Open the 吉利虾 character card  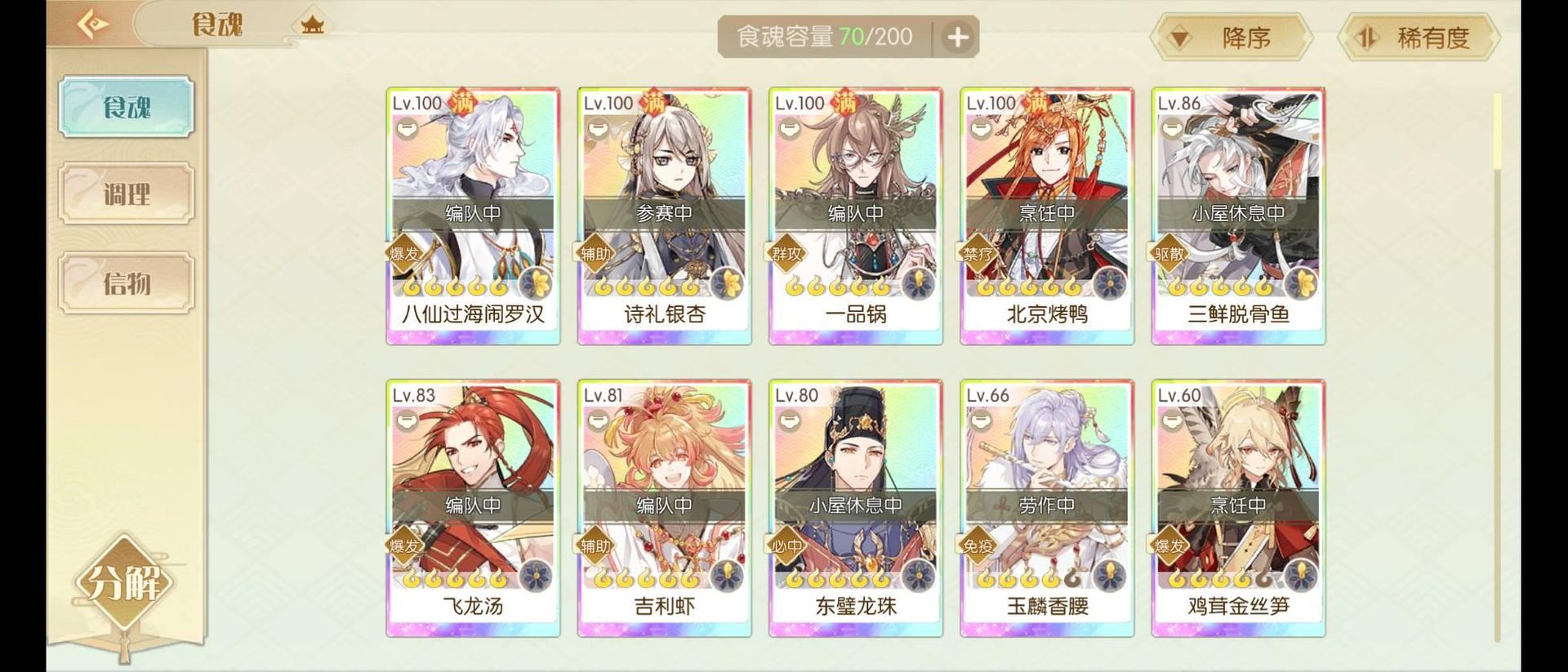tap(664, 508)
